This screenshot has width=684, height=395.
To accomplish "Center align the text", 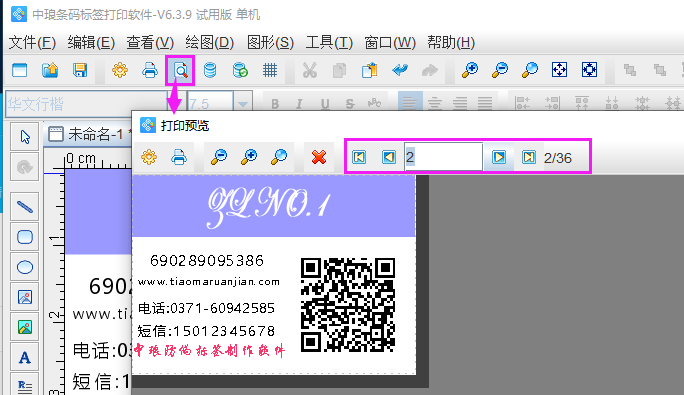I will [434, 103].
